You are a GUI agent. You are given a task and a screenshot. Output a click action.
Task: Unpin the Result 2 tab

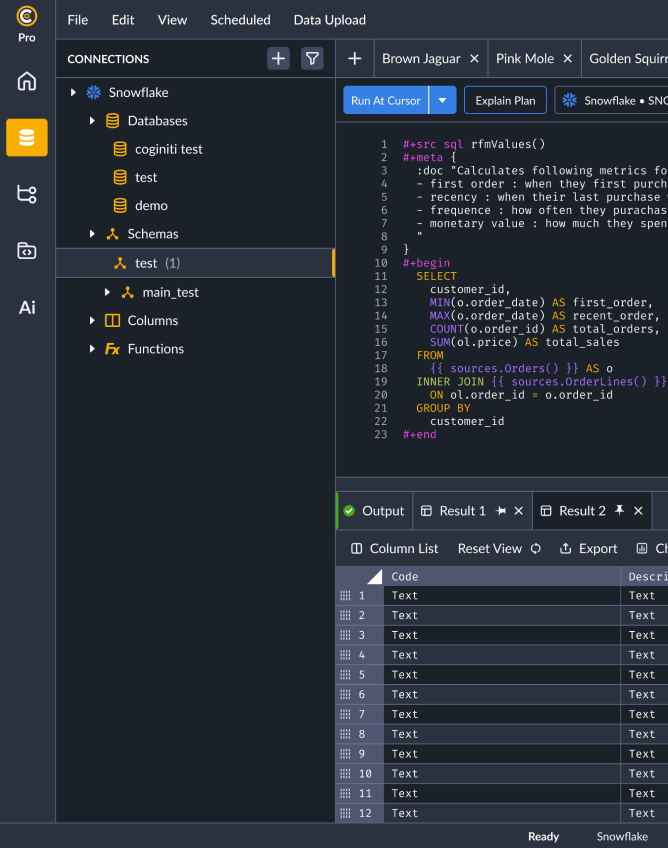coord(619,511)
